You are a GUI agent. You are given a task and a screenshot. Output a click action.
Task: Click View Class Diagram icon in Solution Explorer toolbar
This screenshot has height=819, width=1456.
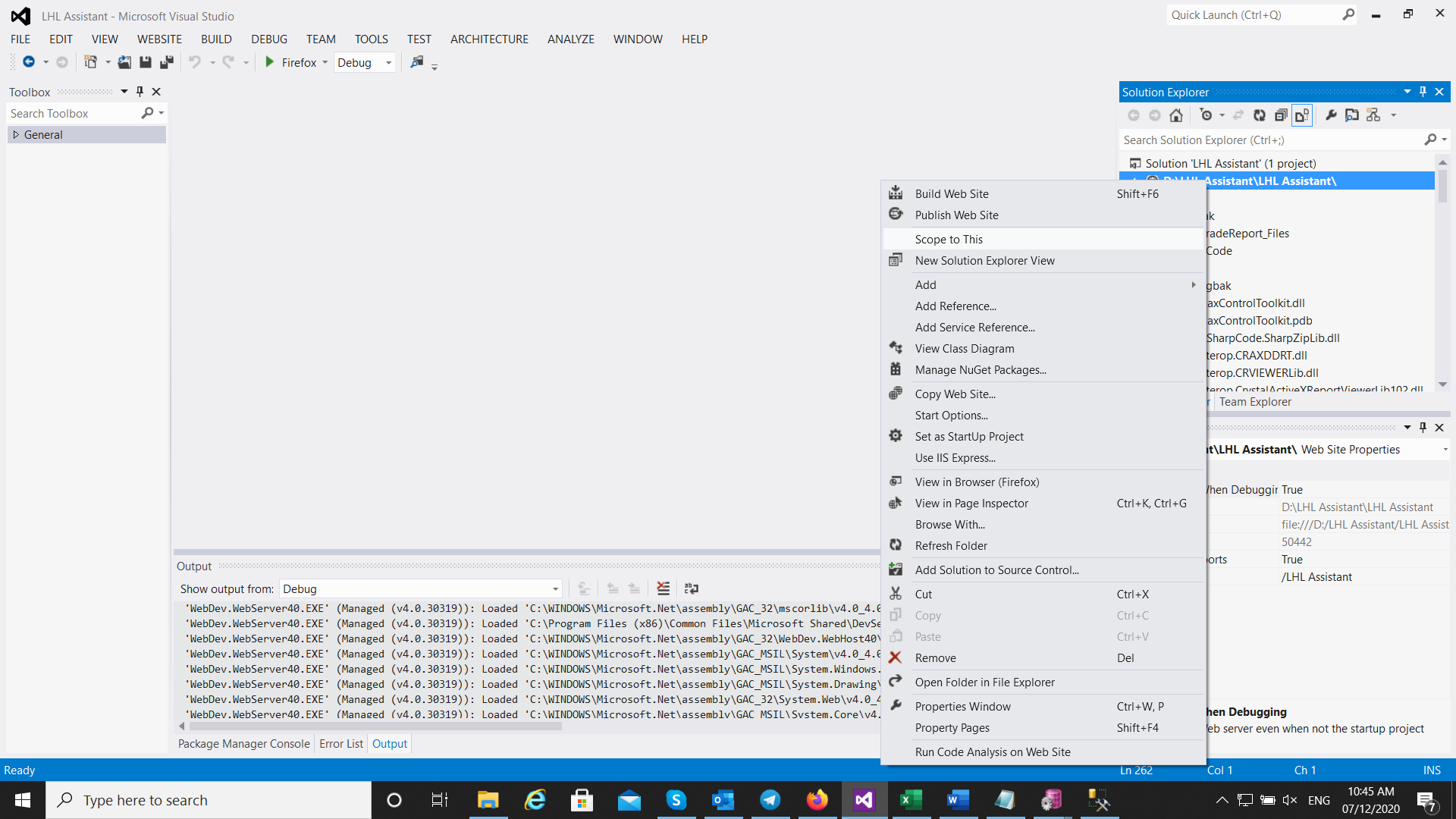pyautogui.click(x=1373, y=115)
